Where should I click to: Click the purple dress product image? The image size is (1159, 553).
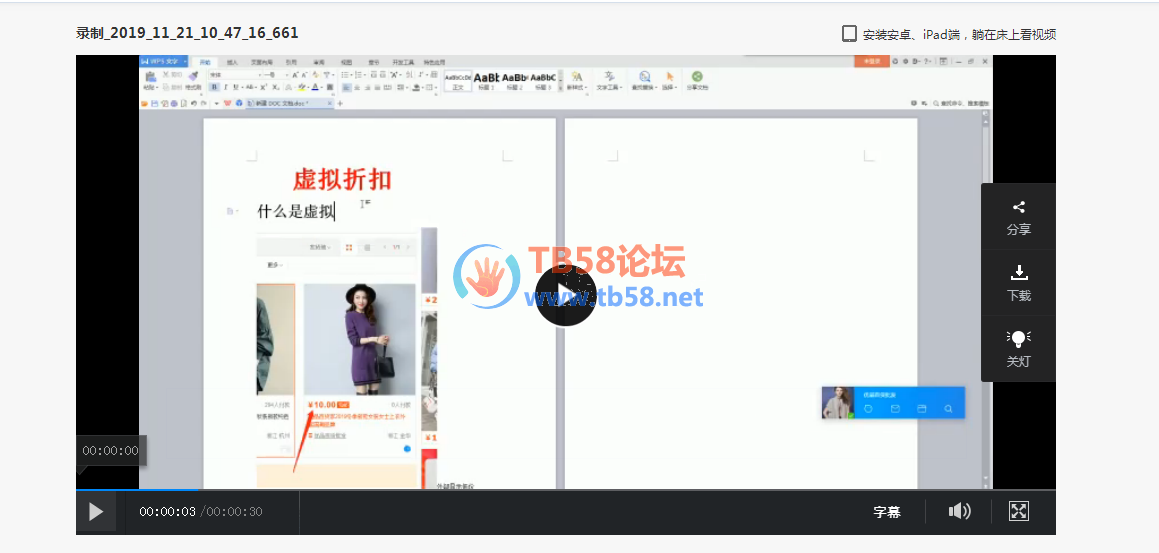coord(359,340)
